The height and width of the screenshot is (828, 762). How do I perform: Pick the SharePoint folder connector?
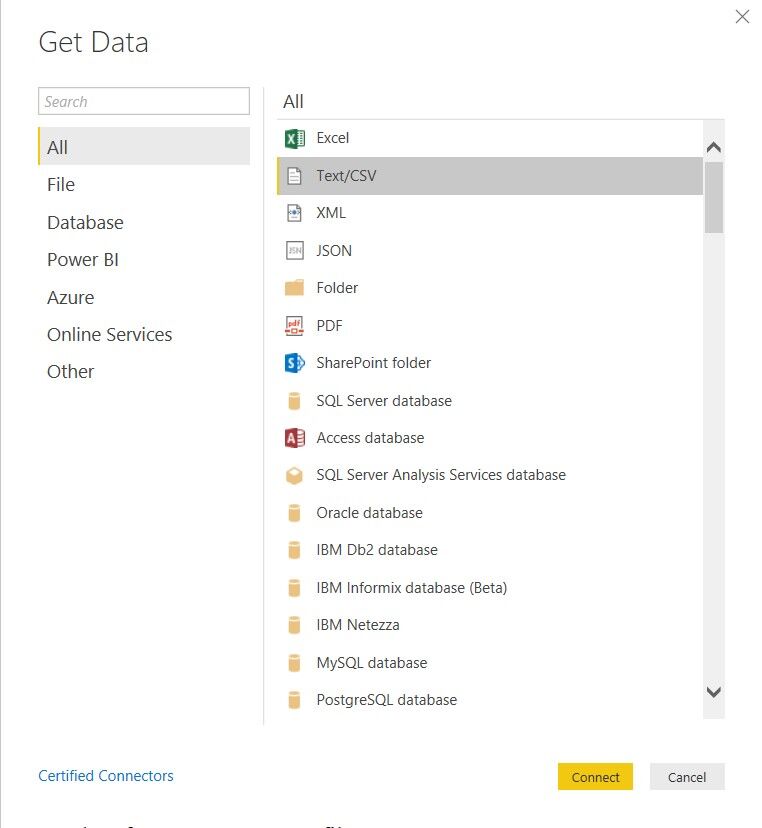click(375, 362)
